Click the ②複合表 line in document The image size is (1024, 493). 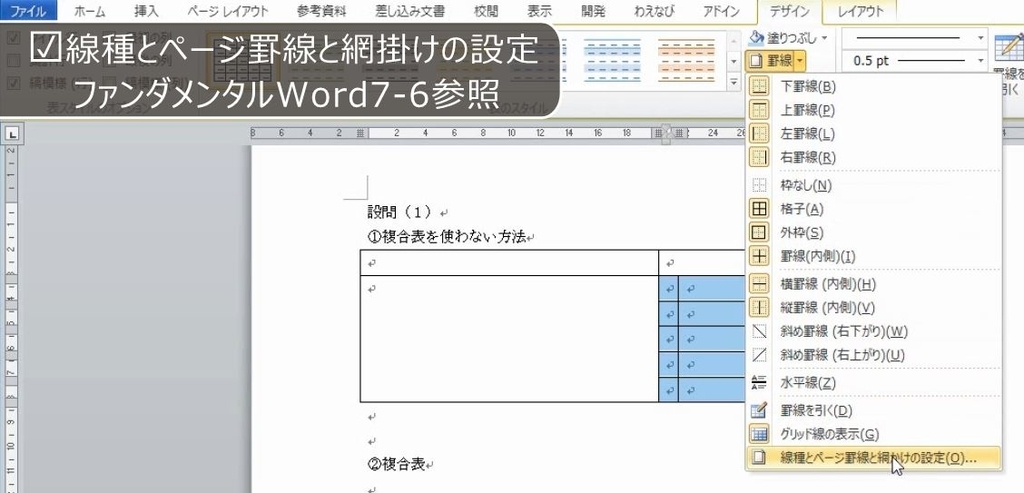(x=397, y=464)
